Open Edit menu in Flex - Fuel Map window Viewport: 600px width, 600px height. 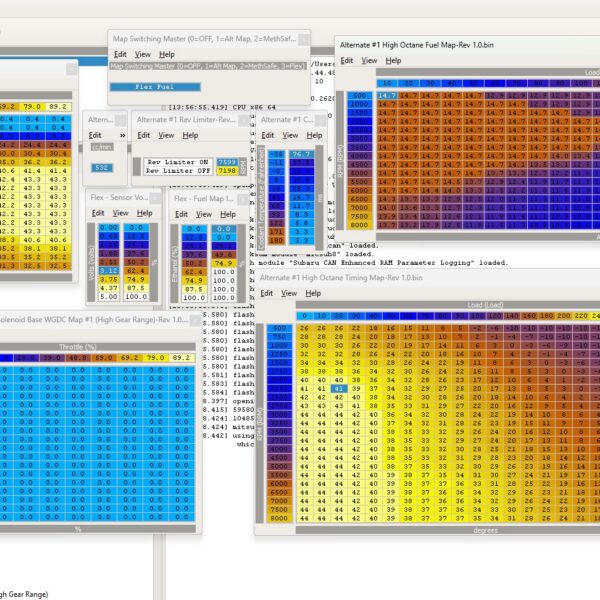click(181, 214)
